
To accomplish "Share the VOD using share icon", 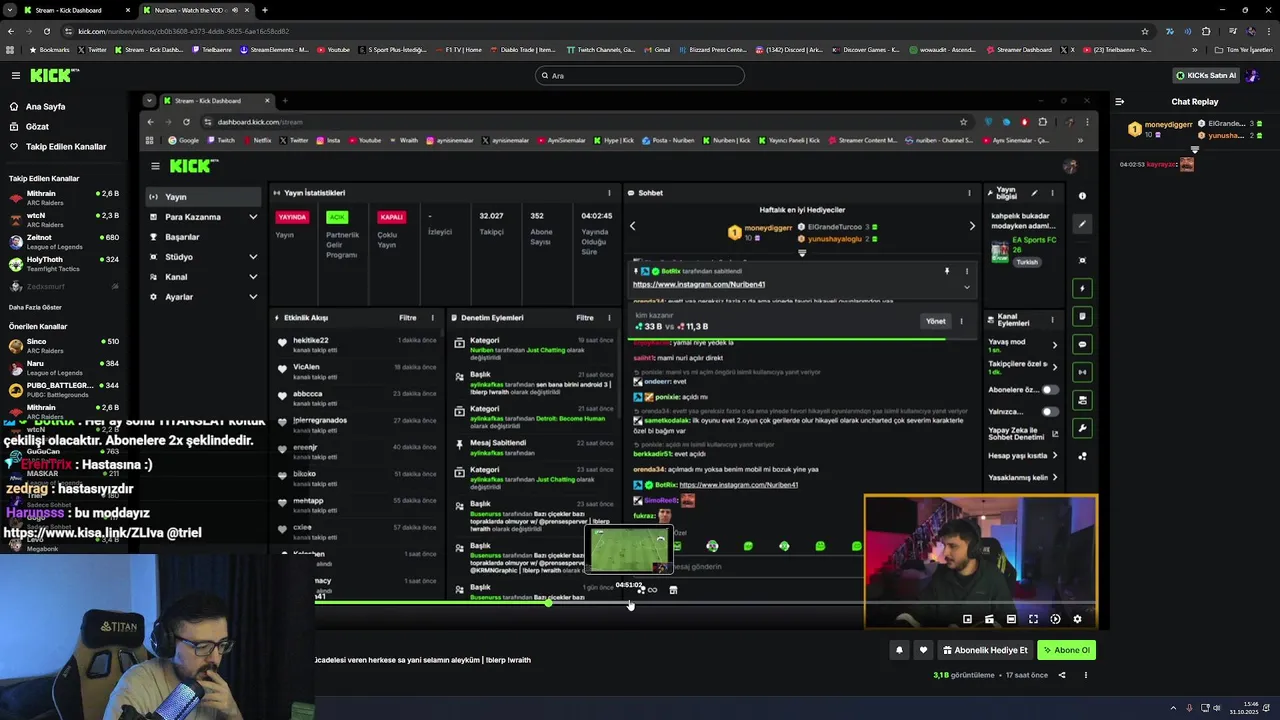I will [1062, 675].
